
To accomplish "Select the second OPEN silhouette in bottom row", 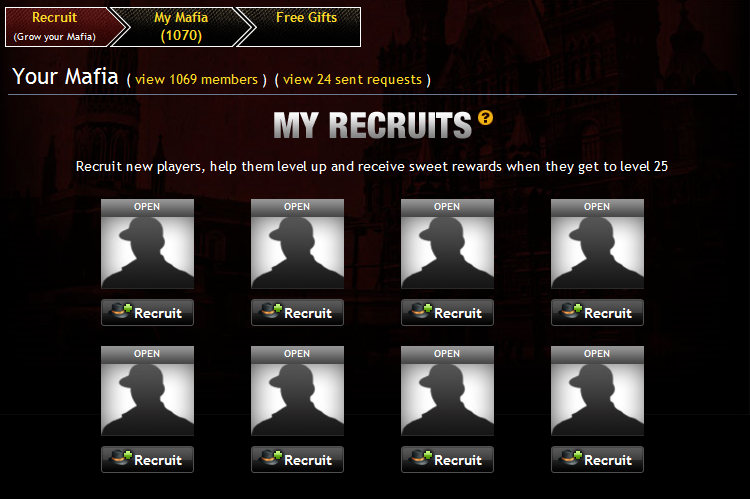I will 297,391.
